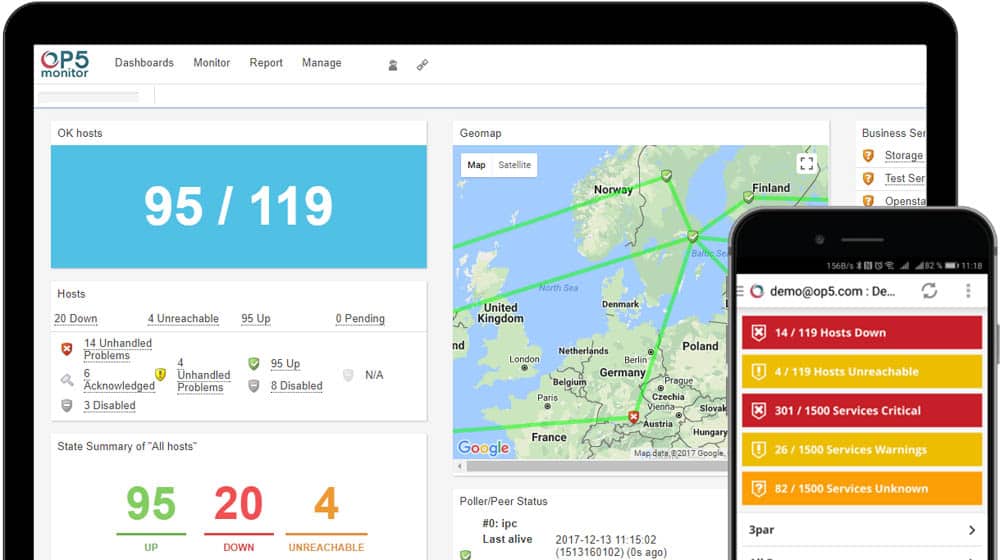Click the Google logo on the map
The image size is (1000, 560).
(x=484, y=448)
